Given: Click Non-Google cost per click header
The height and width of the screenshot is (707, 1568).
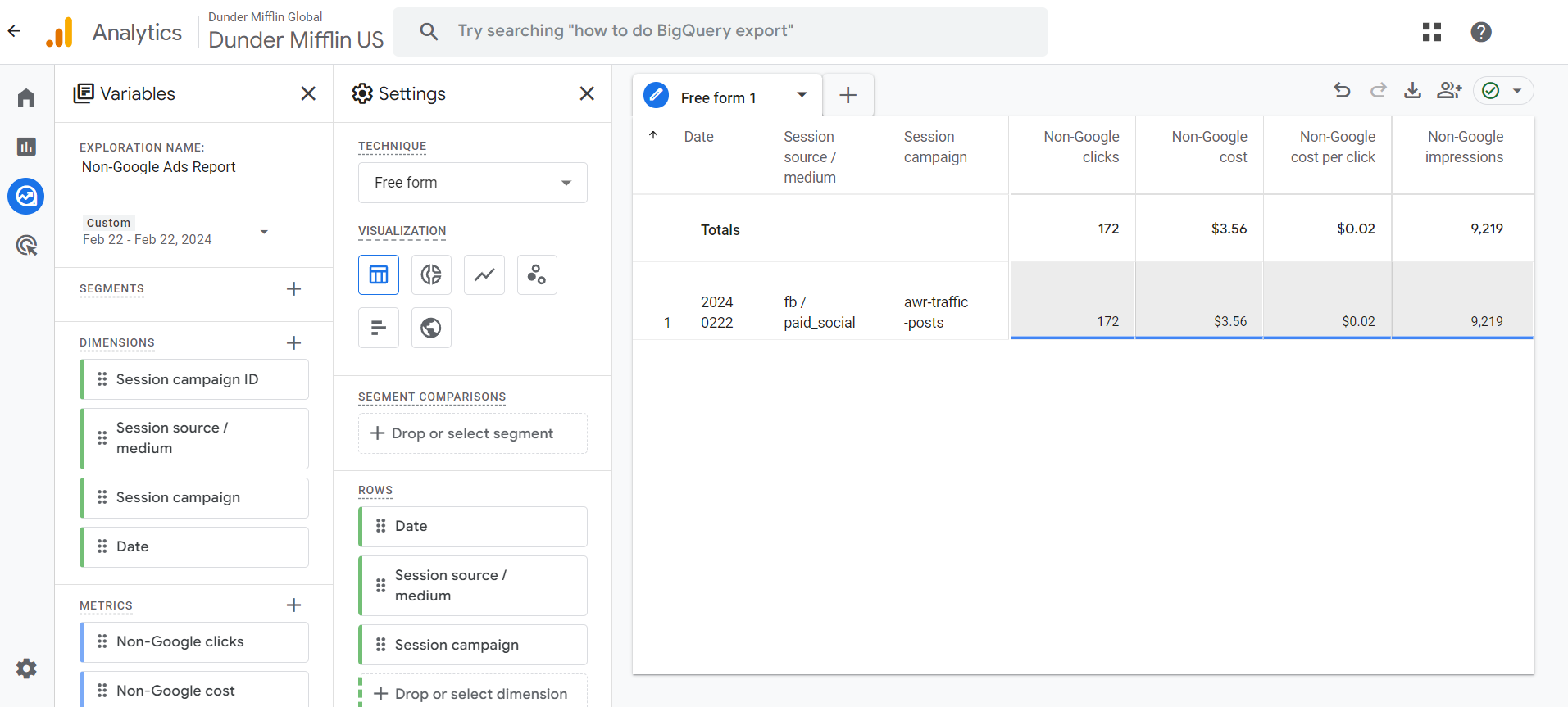Looking at the screenshot, I should [x=1333, y=147].
